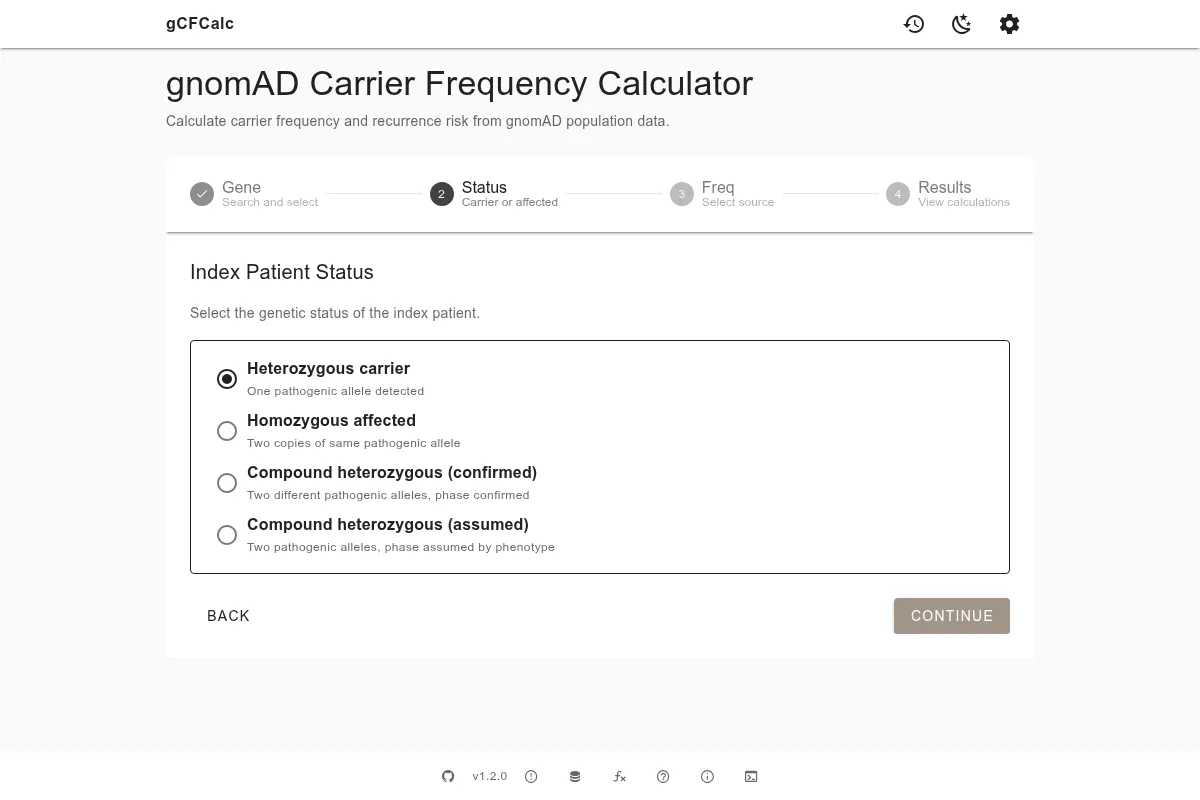Open the calculation history icon
Screen dimensions: 1200x800
[x=914, y=24]
